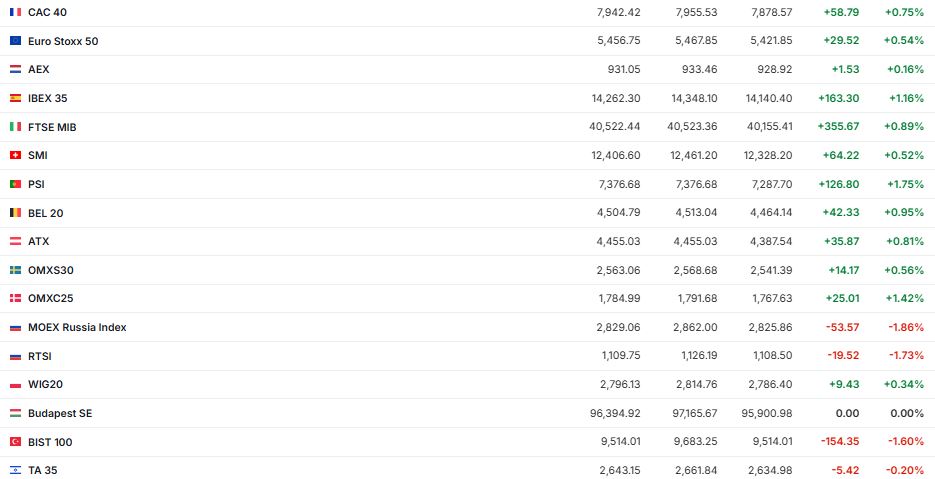
Task: Click the Swedish flag beside OMXS30
Action: [x=15, y=270]
